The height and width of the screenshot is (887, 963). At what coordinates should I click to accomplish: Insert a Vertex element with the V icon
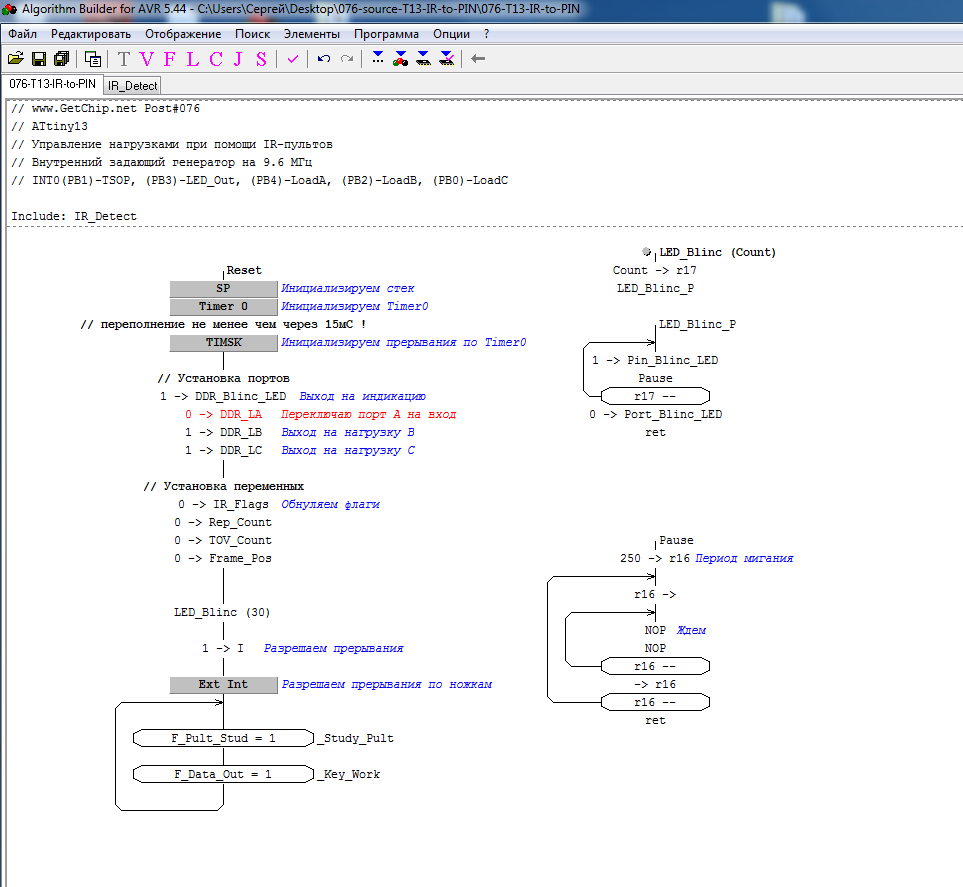click(147, 59)
